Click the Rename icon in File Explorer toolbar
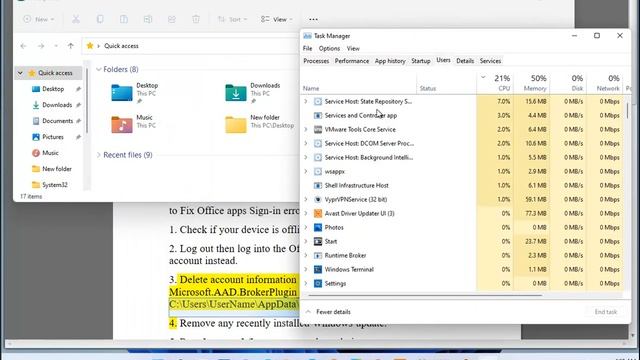 (x=148, y=19)
